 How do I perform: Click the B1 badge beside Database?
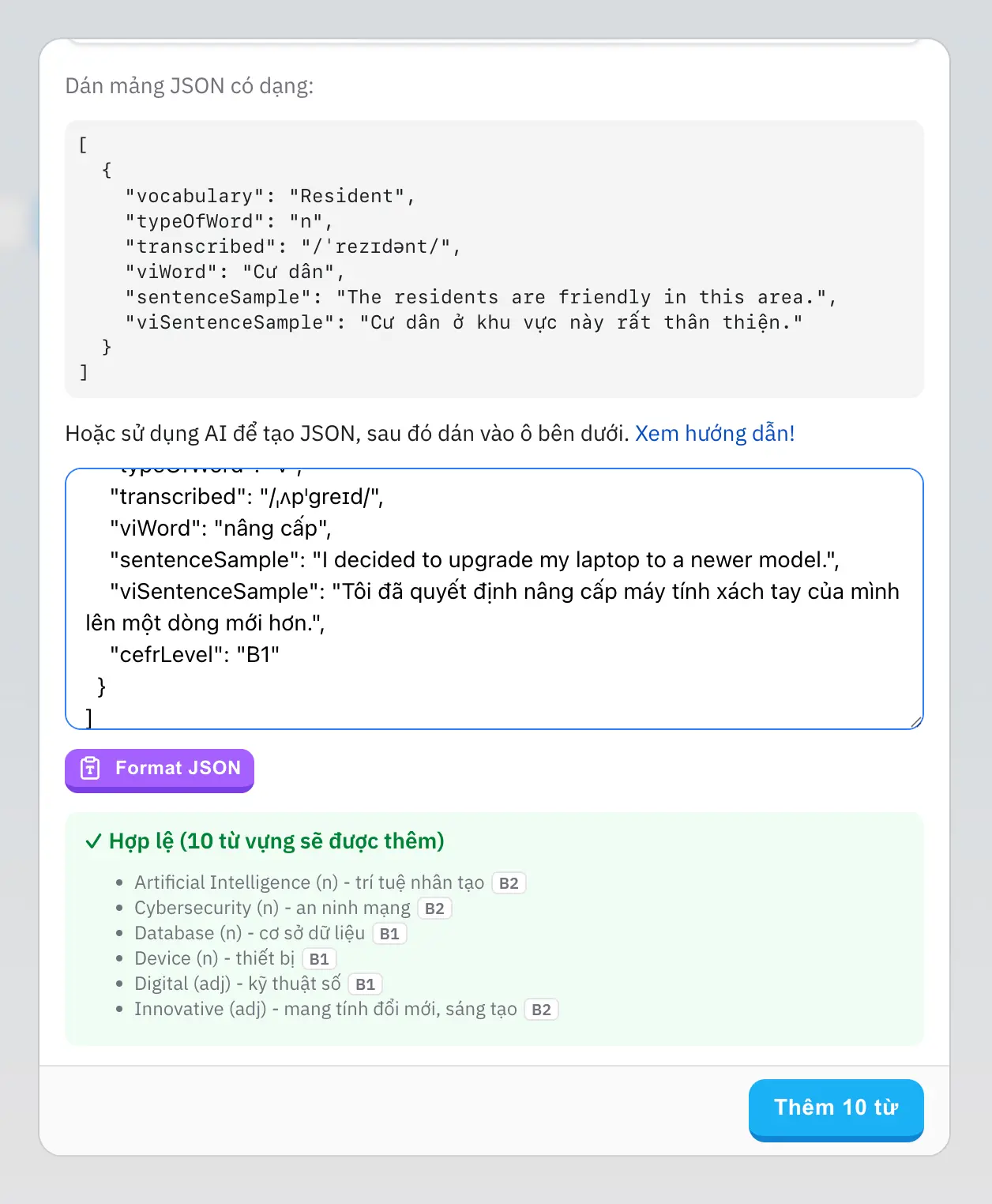coord(389,934)
